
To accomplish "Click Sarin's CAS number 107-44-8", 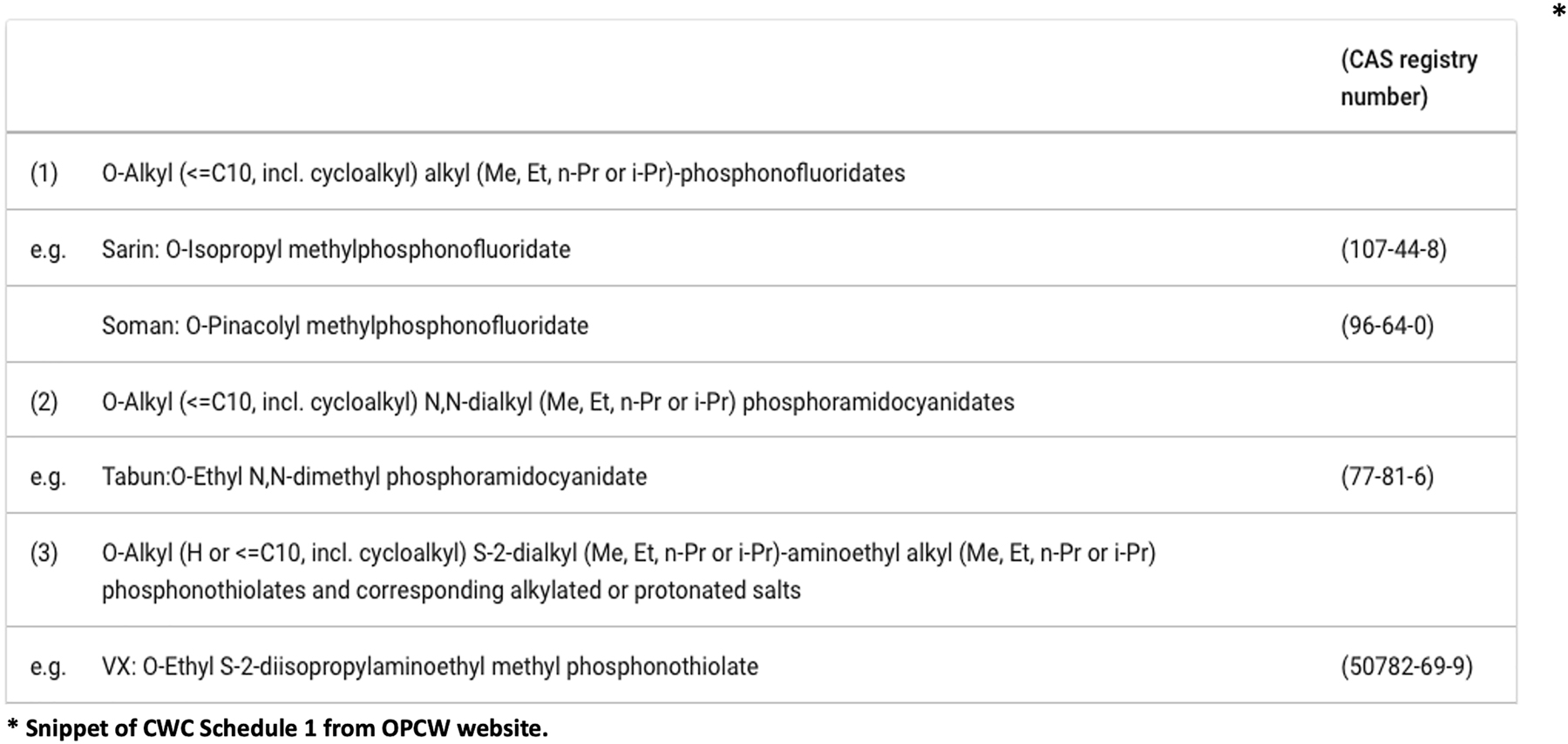I will (1393, 250).
